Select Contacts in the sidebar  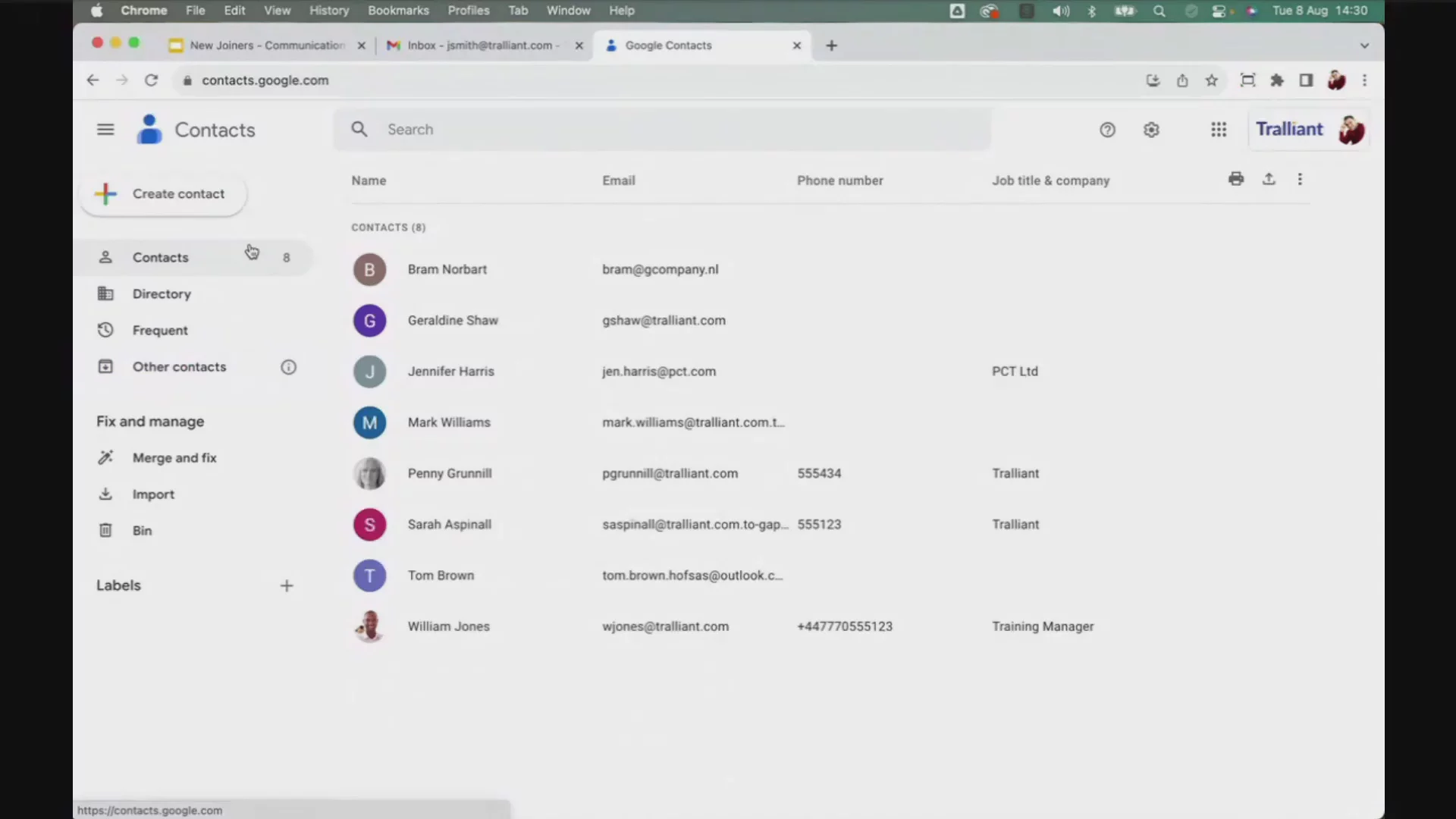click(193, 258)
